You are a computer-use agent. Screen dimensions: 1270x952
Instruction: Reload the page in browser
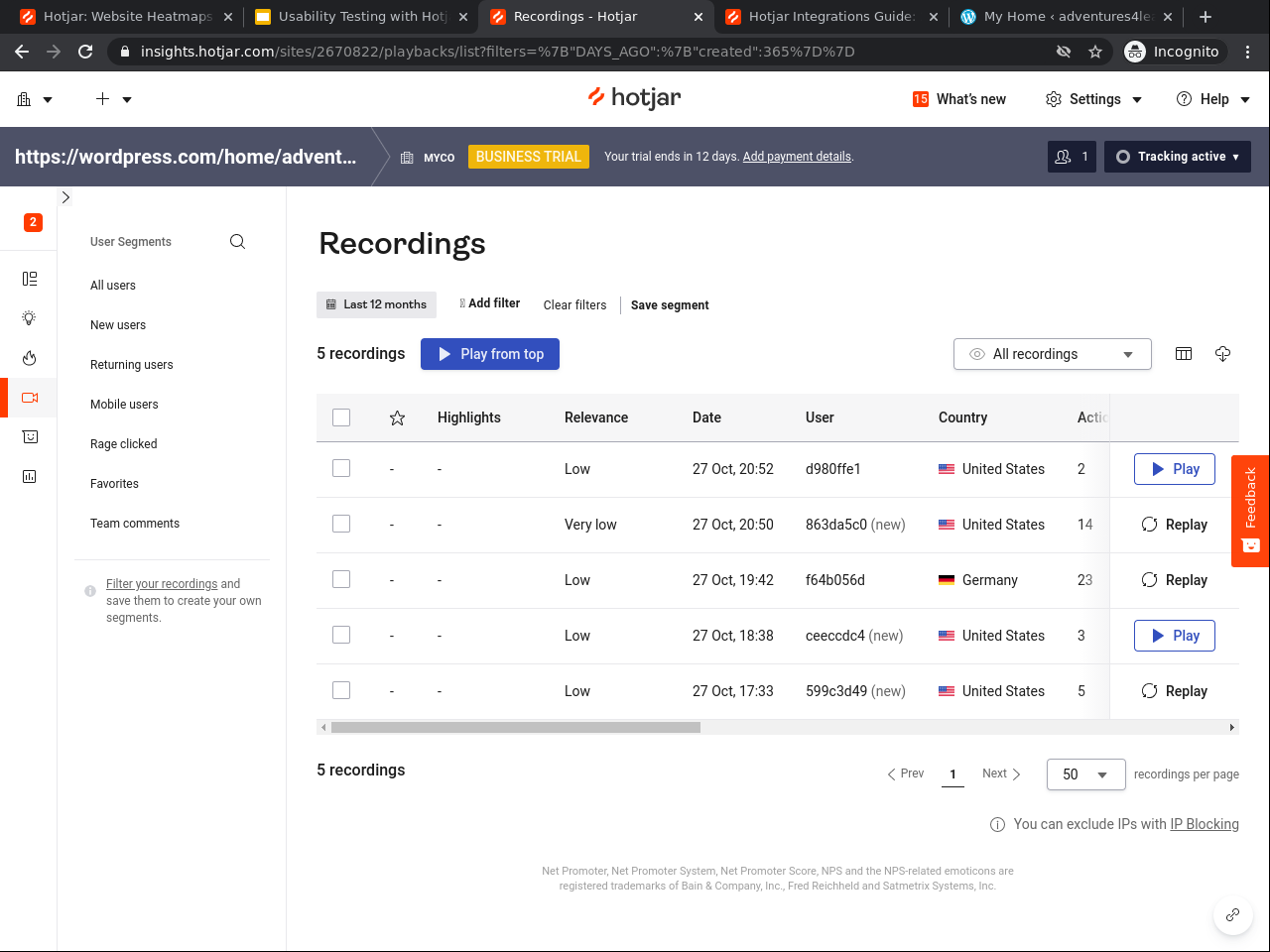85,52
